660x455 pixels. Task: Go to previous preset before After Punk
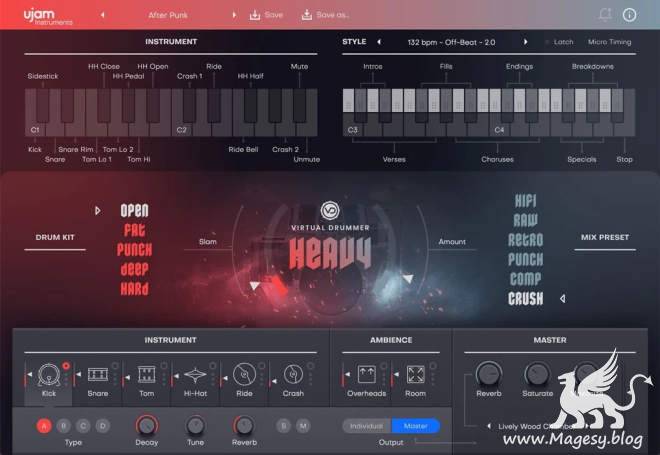[x=103, y=15]
